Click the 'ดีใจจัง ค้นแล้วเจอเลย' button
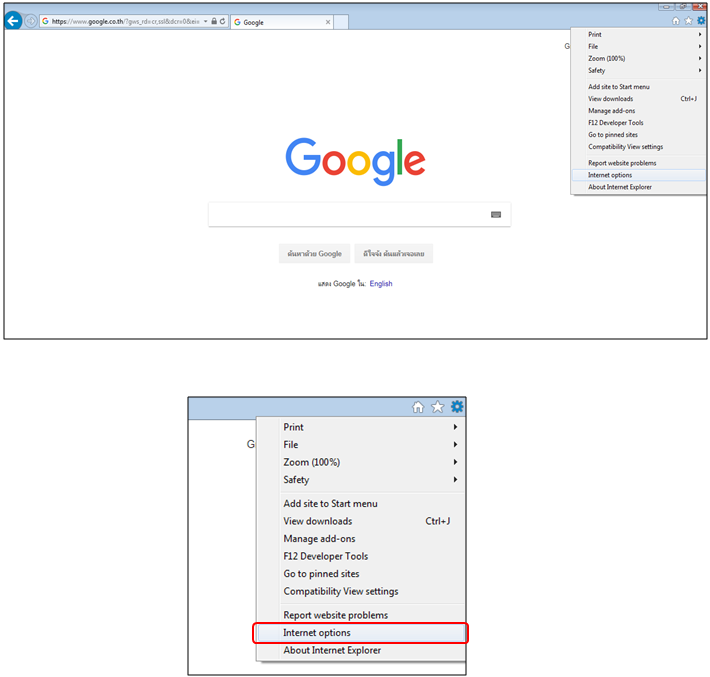 point(393,254)
